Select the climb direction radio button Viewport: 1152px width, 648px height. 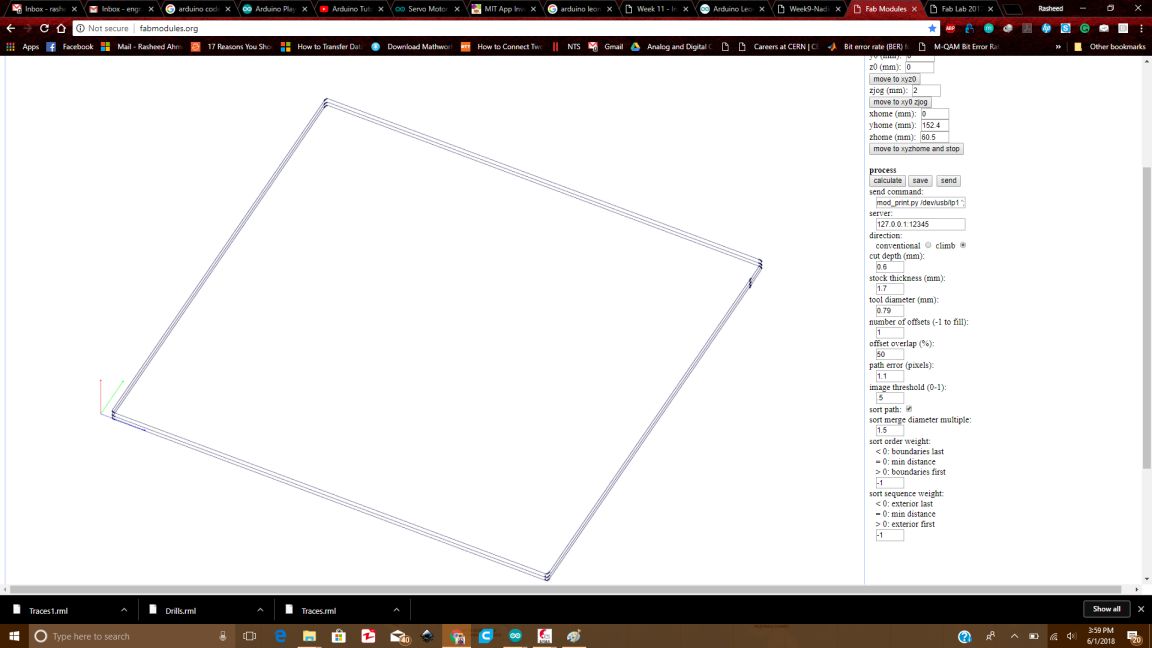[x=963, y=245]
